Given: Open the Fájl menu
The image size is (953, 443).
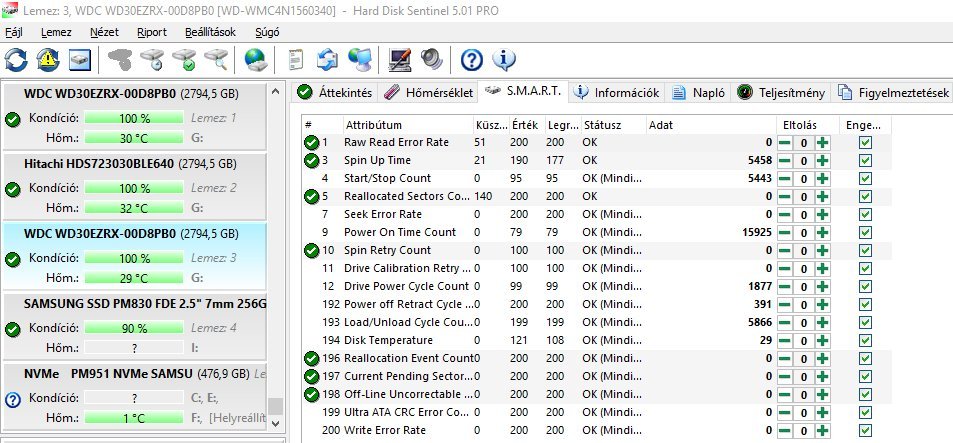Looking at the screenshot, I should click(x=13, y=32).
